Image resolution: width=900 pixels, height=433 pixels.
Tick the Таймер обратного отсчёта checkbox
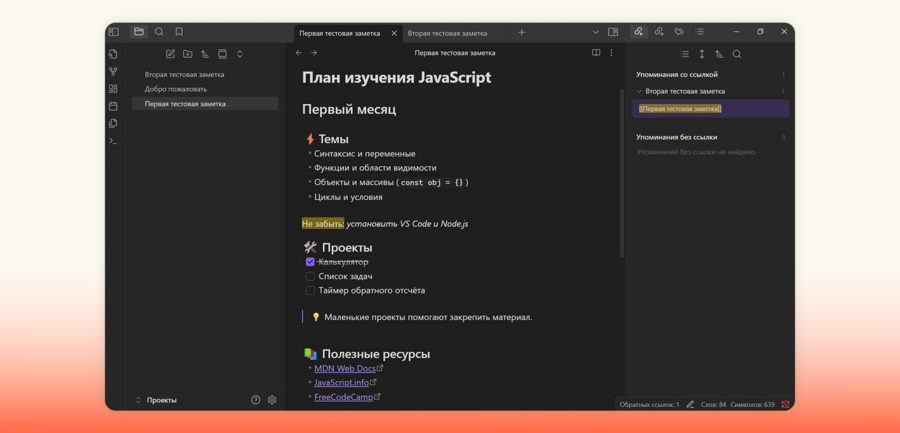click(310, 291)
